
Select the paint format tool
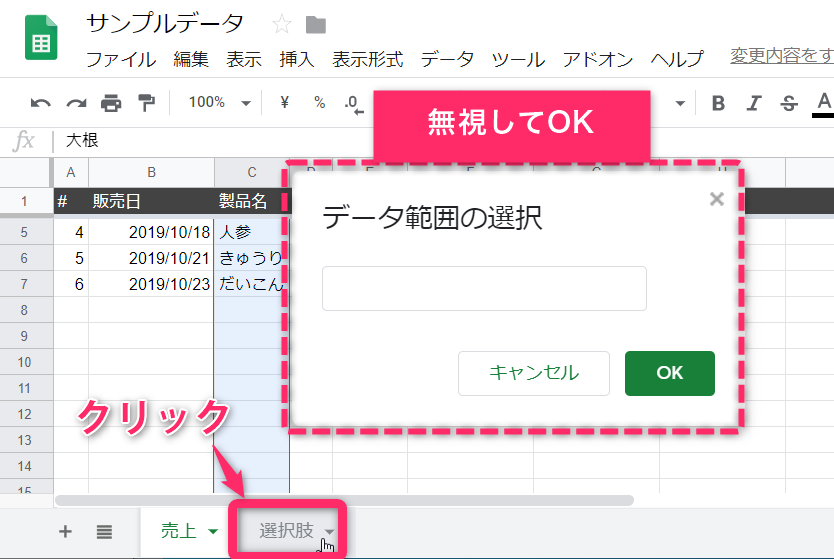146,103
